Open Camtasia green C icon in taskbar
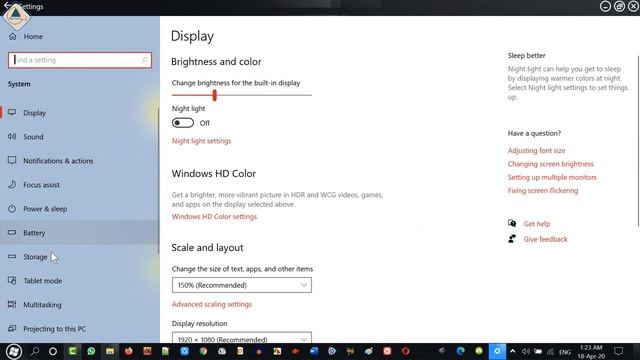The image size is (640, 360). point(72,351)
